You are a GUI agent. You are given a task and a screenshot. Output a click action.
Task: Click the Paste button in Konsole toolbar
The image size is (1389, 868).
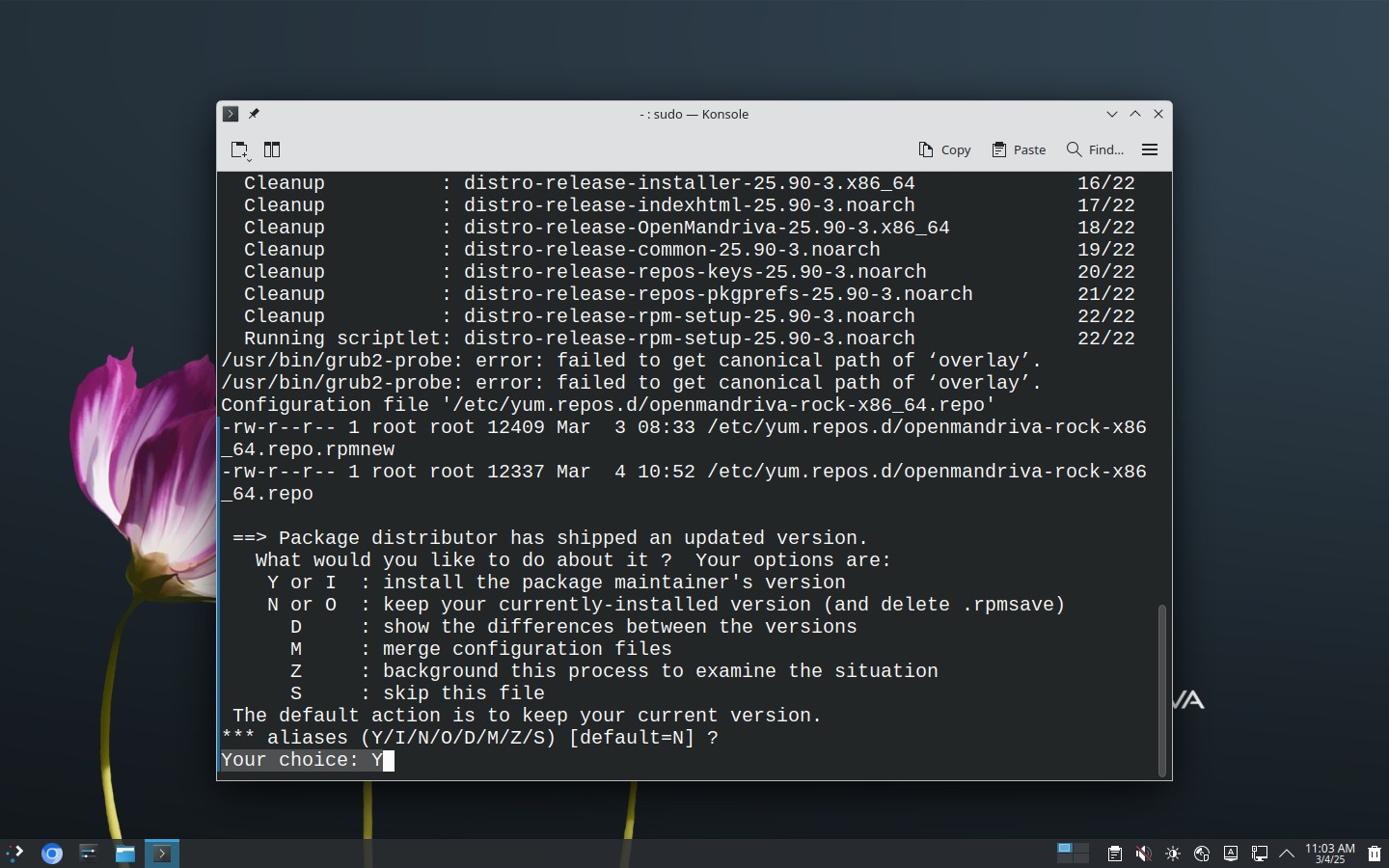coord(1019,149)
